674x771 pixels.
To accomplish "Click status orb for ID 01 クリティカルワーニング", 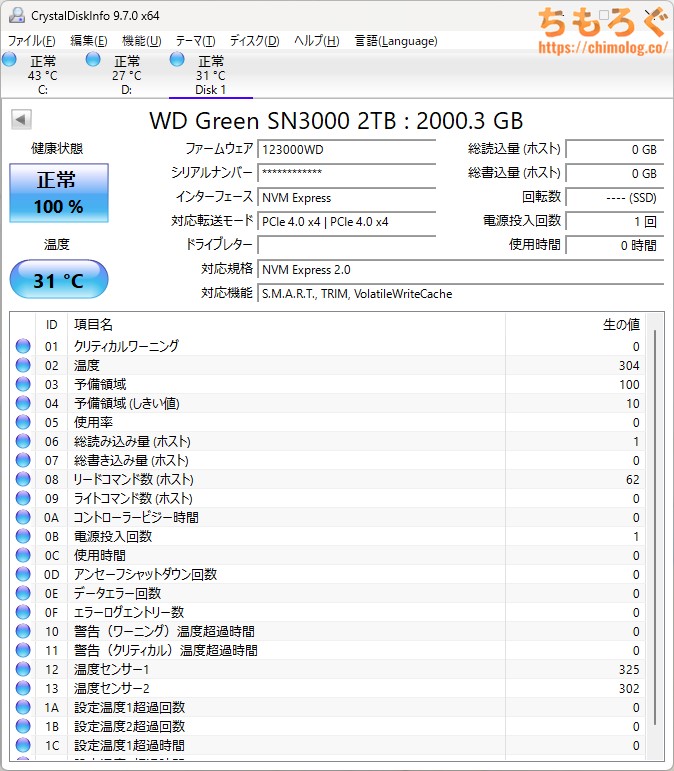I will tap(23, 346).
